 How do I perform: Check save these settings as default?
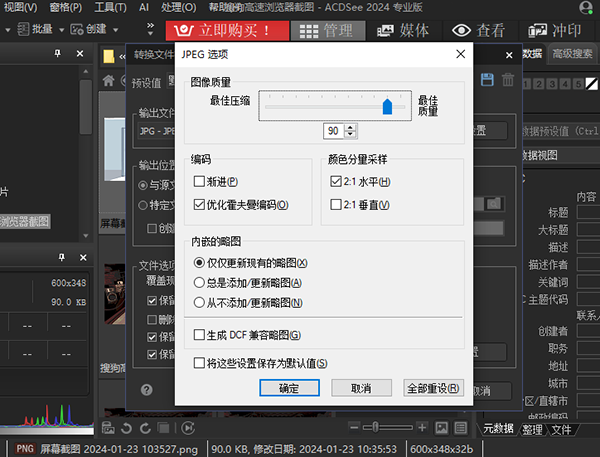pos(199,362)
